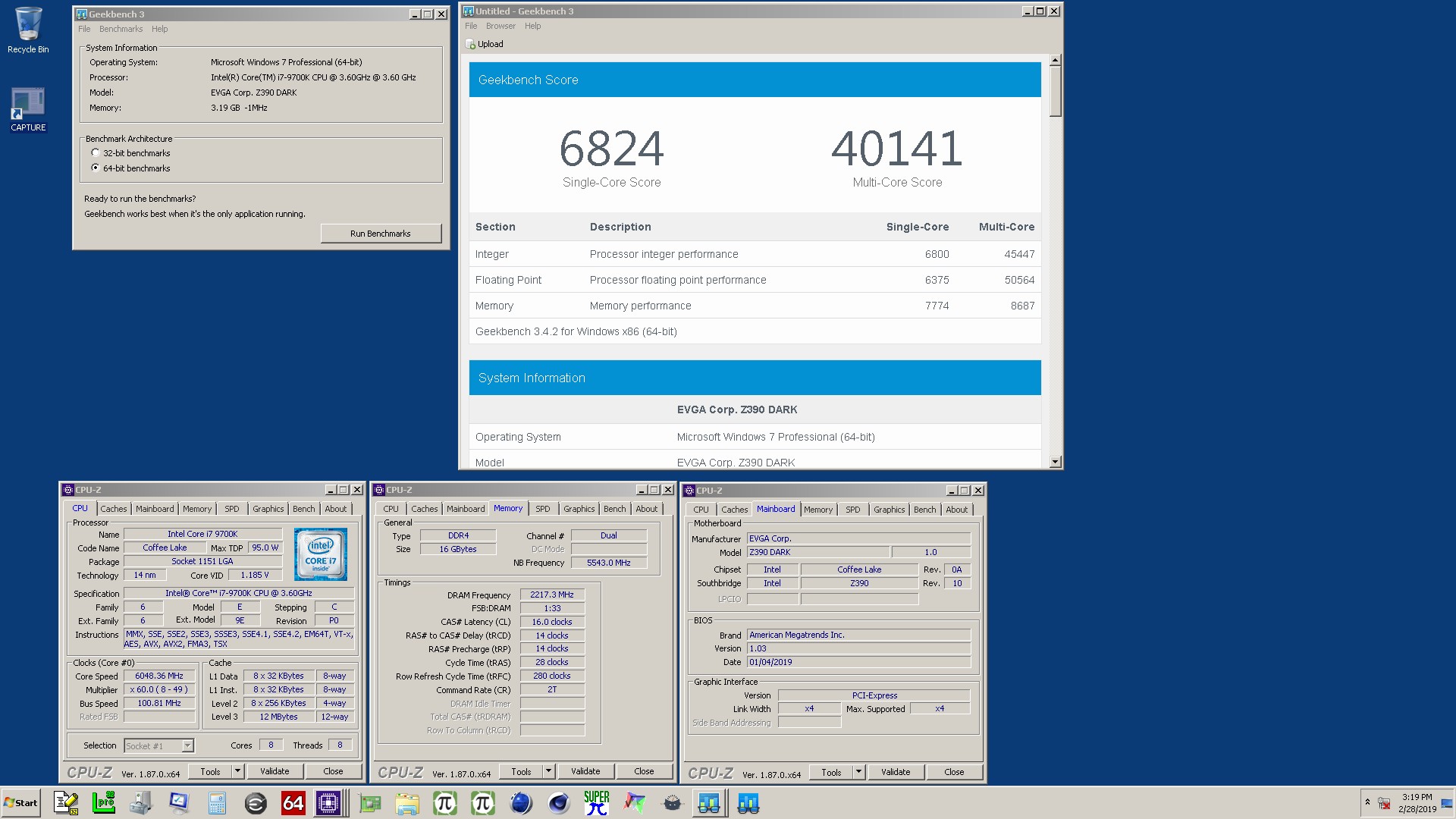Viewport: 1456px width, 819px height.
Task: Click the BIOS Version 1.03 field
Action: coord(858,649)
